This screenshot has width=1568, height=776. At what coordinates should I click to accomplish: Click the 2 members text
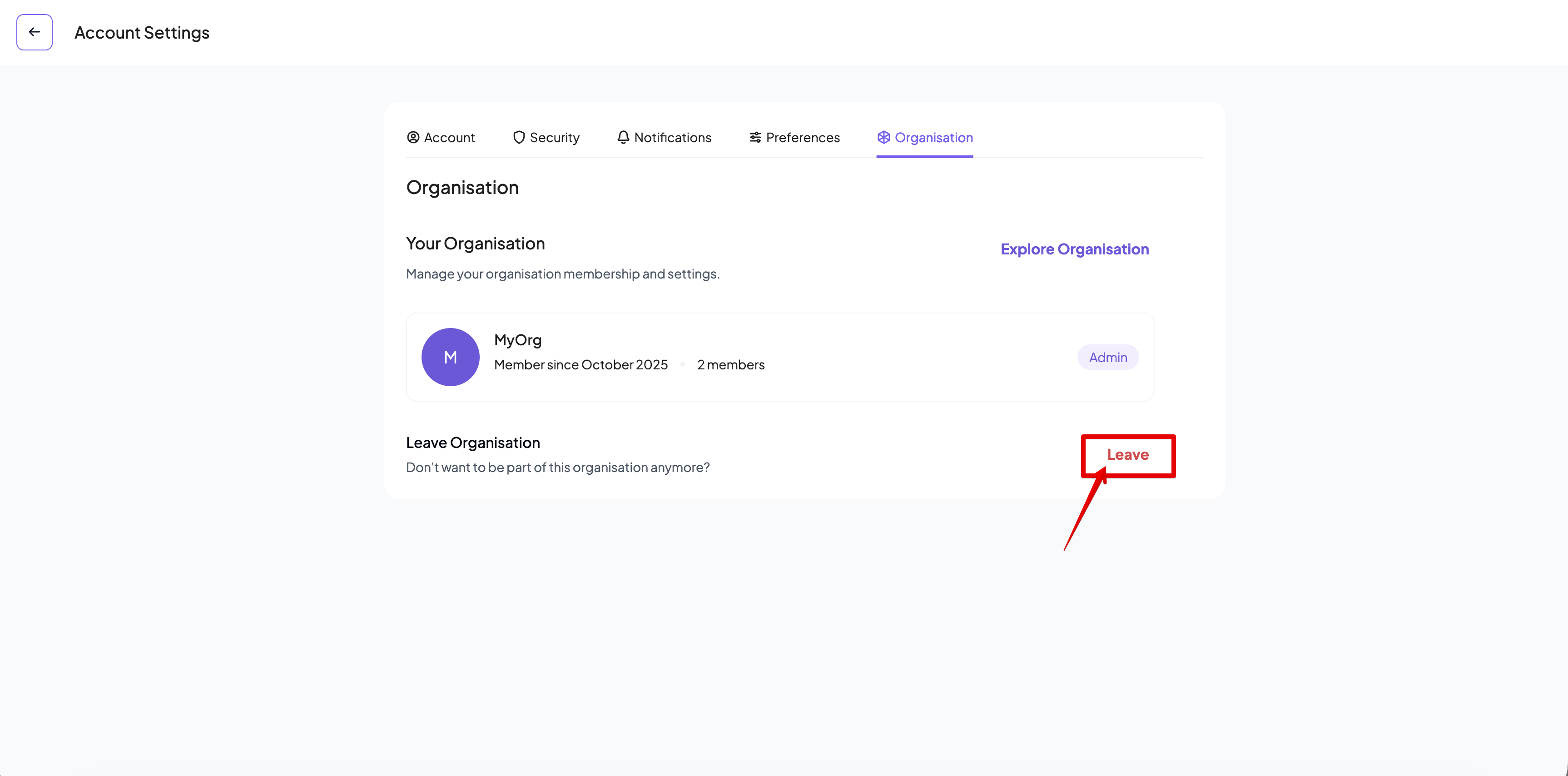tap(730, 364)
